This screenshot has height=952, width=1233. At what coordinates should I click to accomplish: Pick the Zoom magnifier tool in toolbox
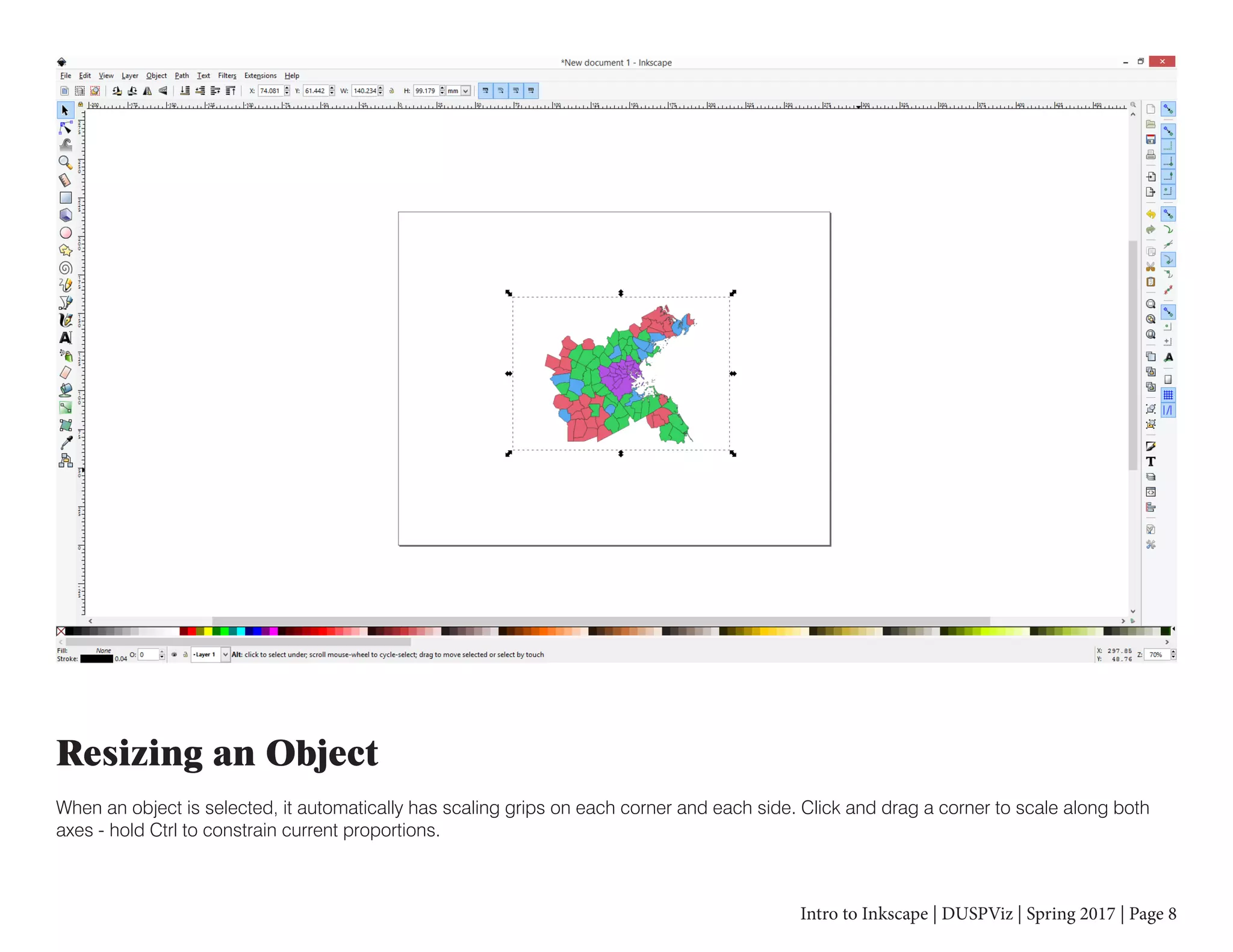pos(65,162)
